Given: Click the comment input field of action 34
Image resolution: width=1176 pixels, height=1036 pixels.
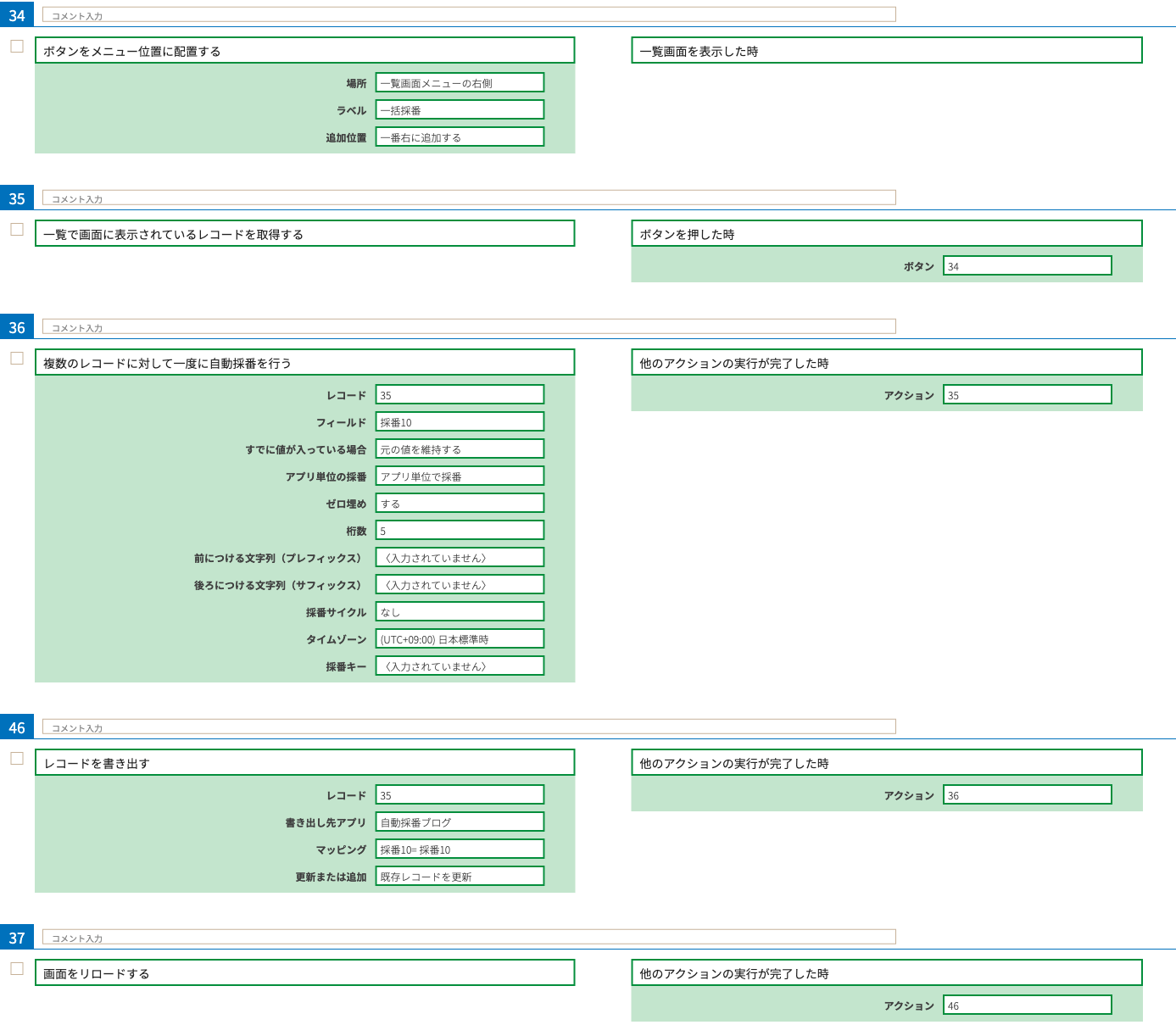Looking at the screenshot, I should 469,15.
